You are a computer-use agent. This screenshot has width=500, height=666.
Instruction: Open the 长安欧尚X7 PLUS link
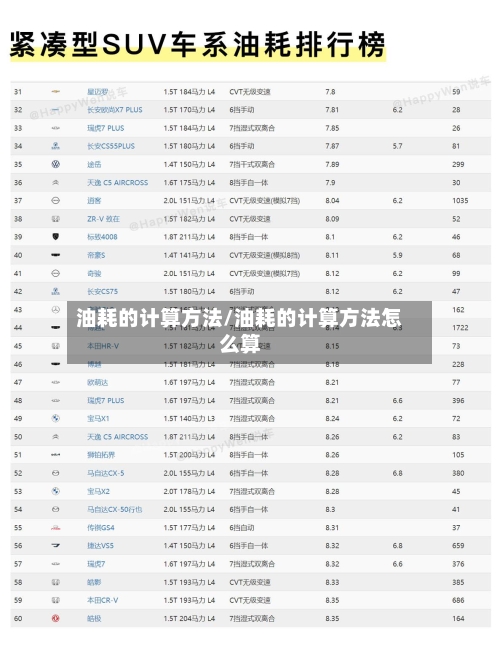115,110
